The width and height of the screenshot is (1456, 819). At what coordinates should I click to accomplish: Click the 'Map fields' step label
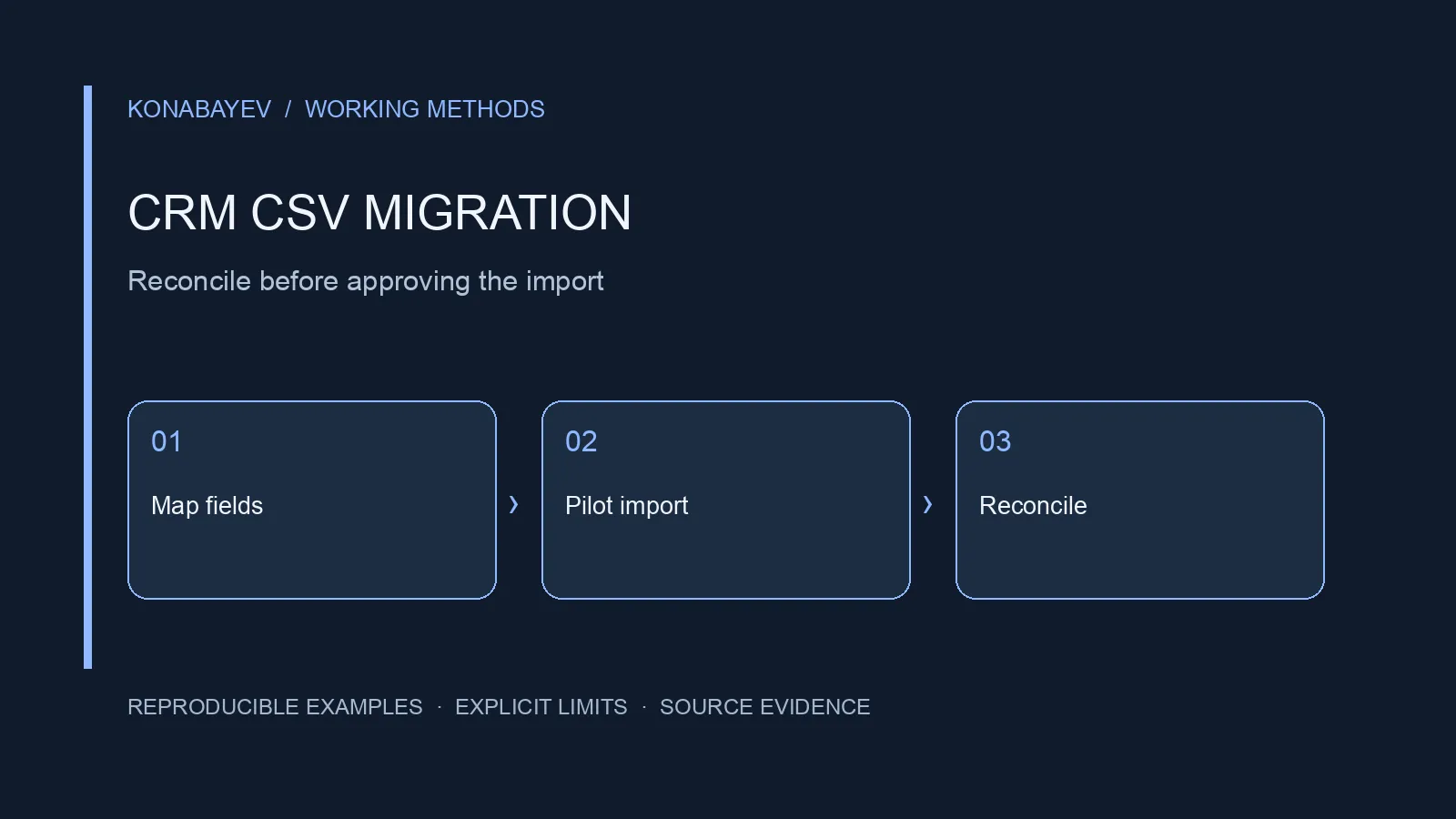207,506
